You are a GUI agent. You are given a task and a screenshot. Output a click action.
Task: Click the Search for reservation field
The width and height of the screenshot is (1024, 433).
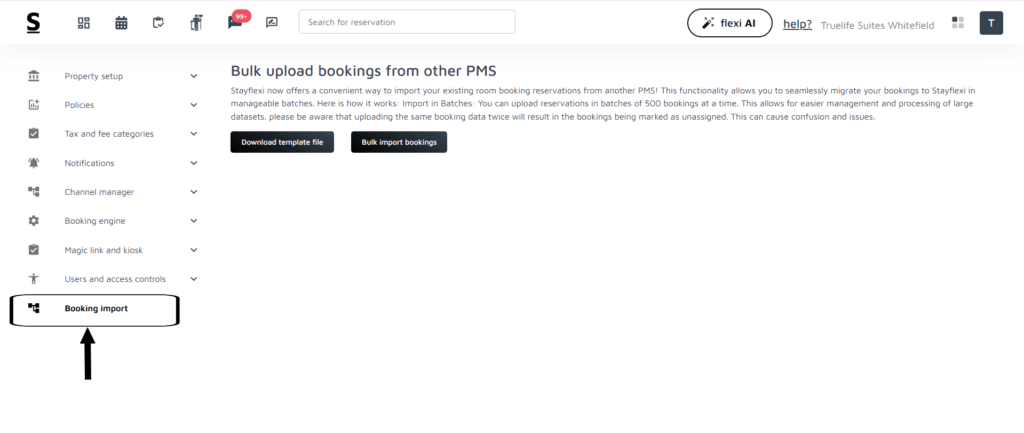pos(407,22)
